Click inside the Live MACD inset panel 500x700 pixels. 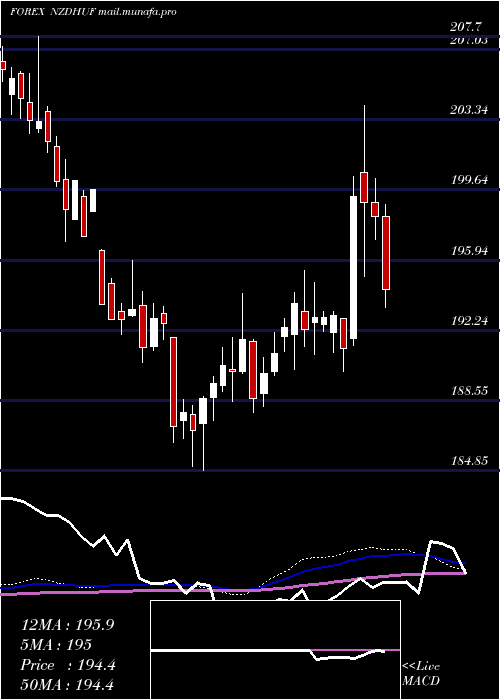(275, 650)
